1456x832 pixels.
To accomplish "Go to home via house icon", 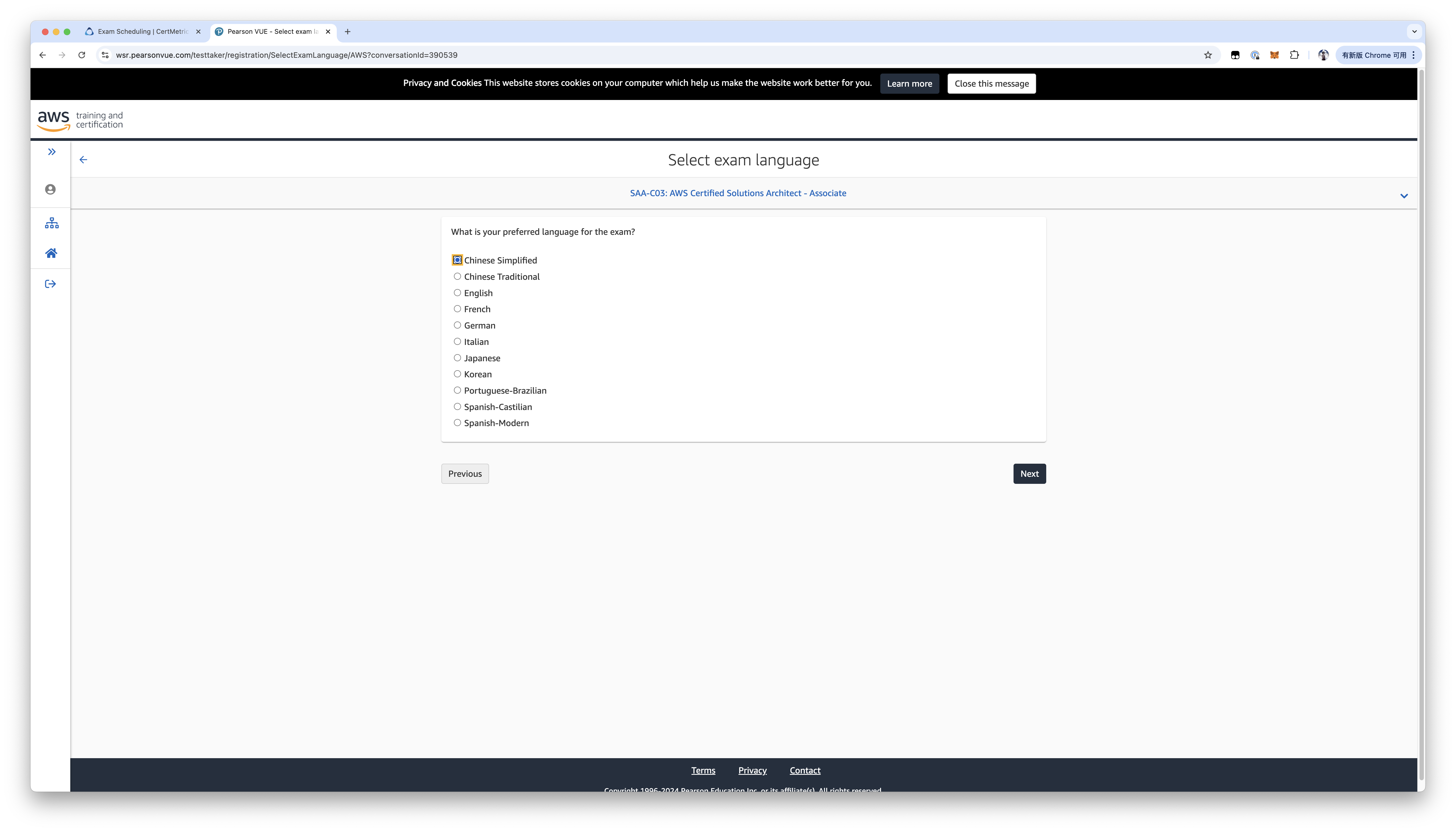I will click(x=51, y=253).
